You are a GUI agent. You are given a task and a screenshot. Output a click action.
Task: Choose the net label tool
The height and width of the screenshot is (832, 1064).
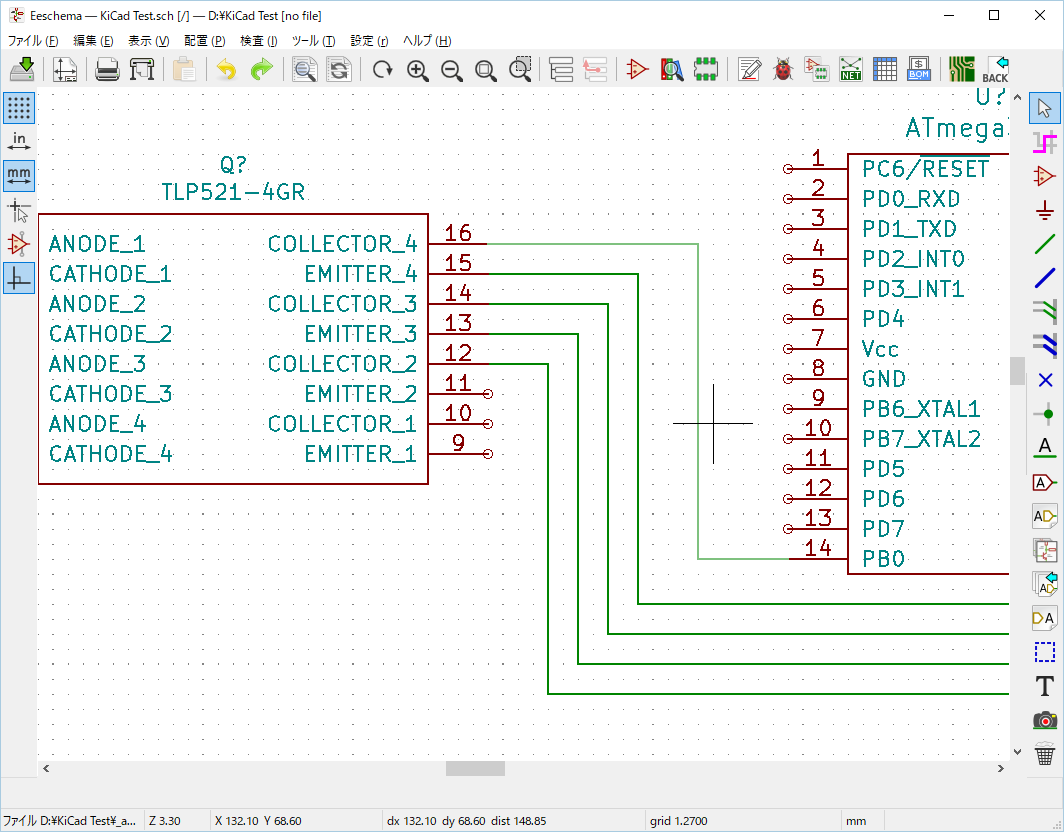[1045, 448]
